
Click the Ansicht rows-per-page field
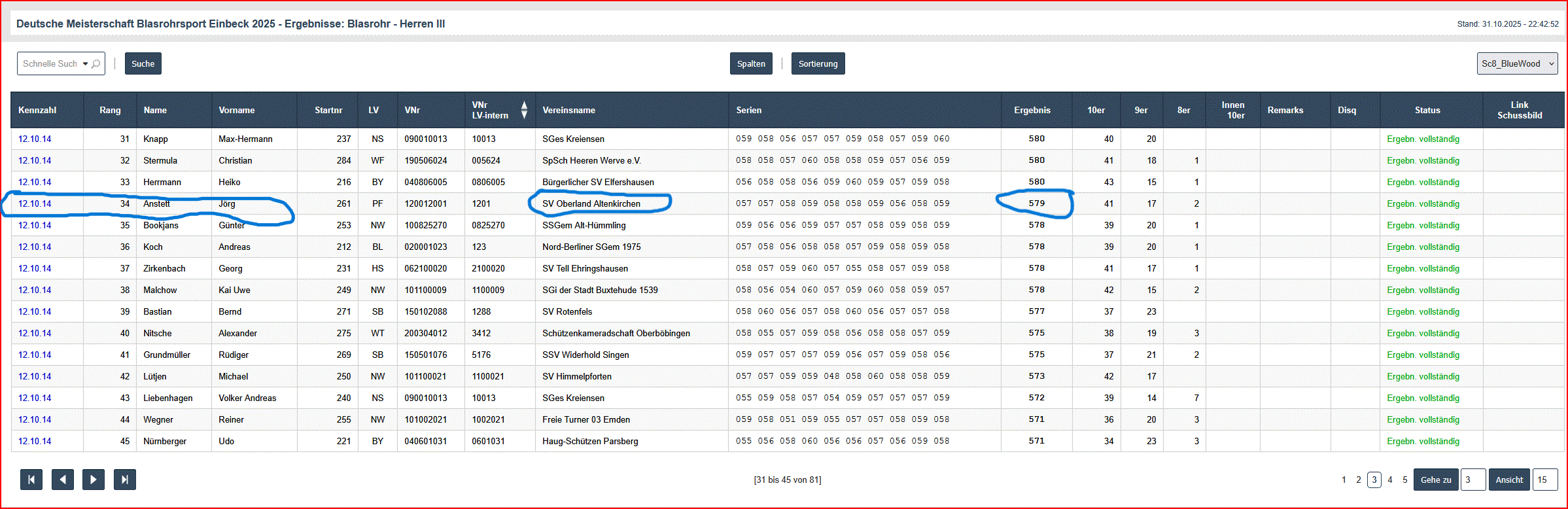[1545, 480]
